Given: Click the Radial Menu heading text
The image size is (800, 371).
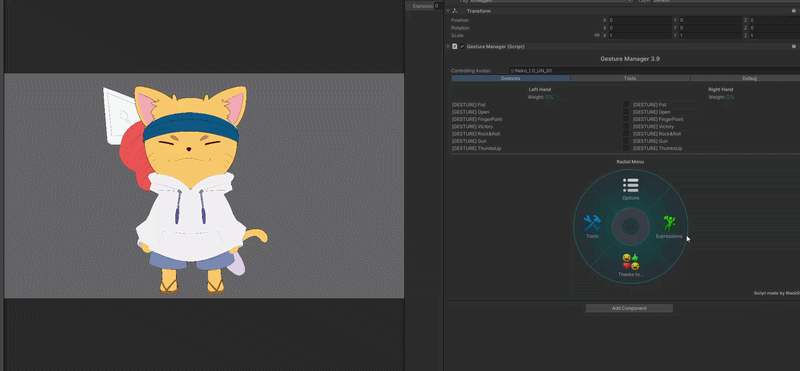Looking at the screenshot, I should (630, 162).
